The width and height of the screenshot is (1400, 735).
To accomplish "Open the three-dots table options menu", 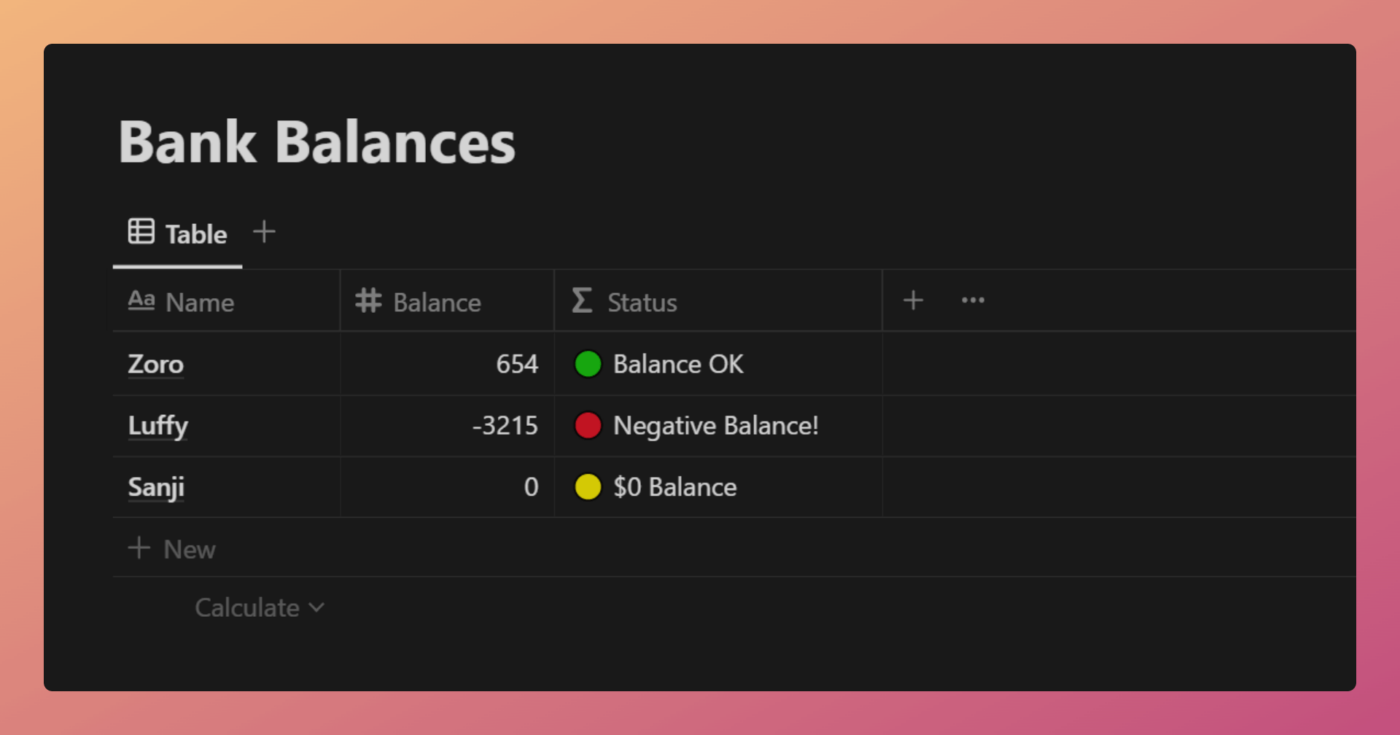I will click(x=972, y=301).
